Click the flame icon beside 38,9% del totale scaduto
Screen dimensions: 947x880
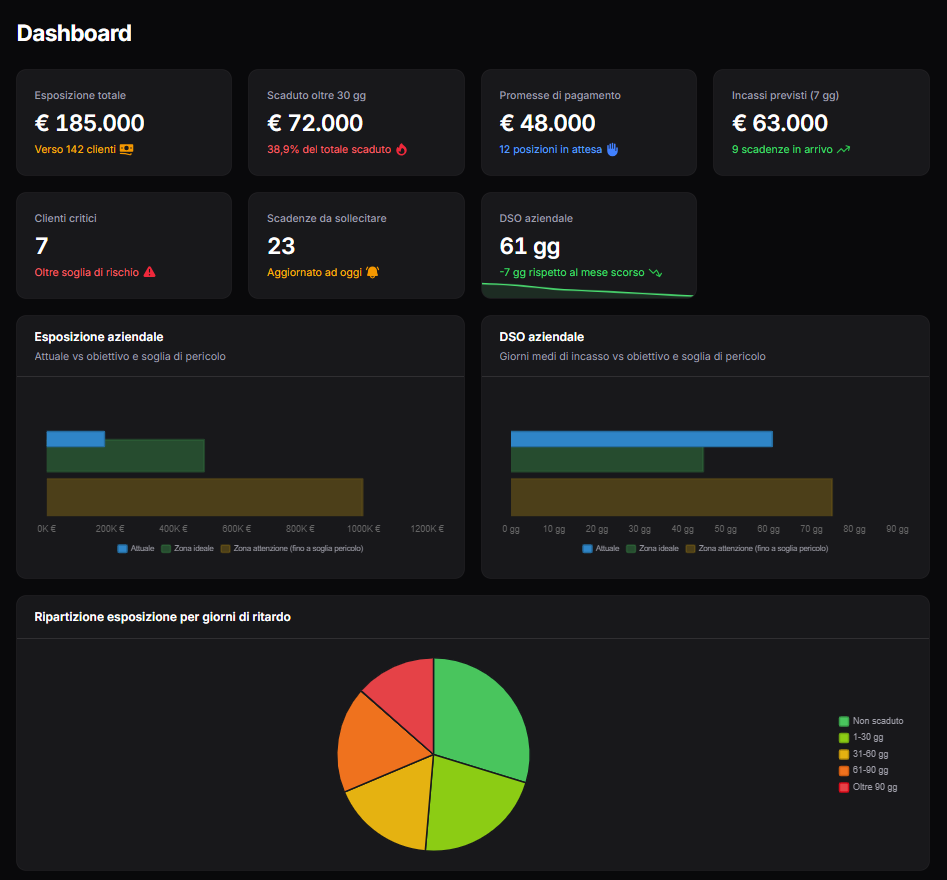click(402, 149)
